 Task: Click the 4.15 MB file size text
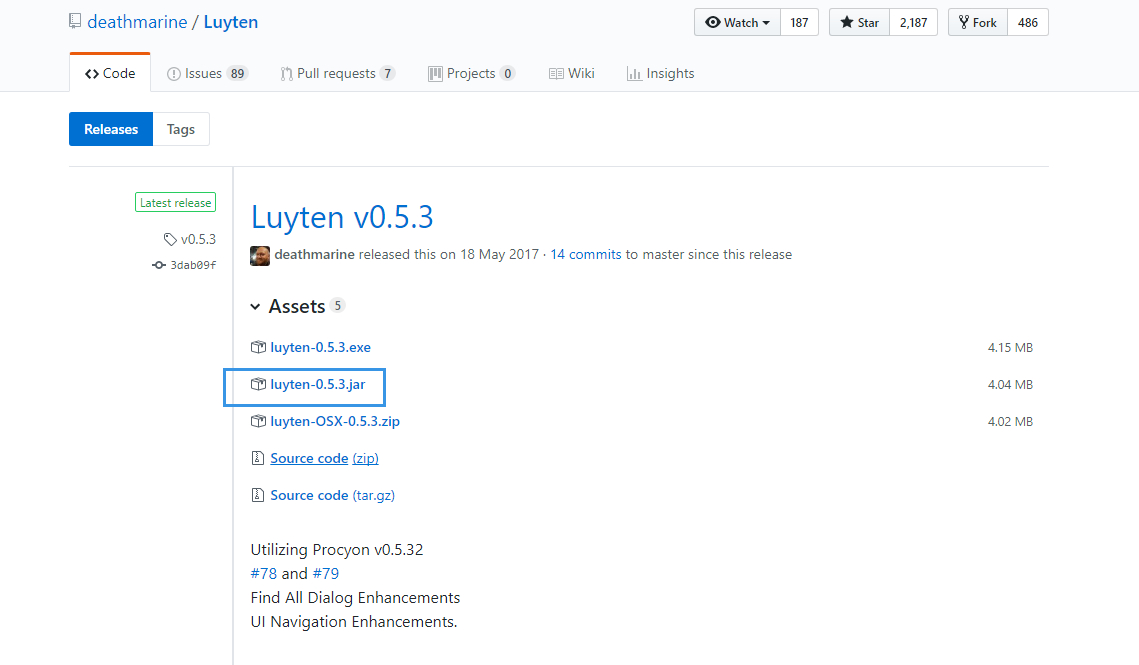pos(1010,347)
